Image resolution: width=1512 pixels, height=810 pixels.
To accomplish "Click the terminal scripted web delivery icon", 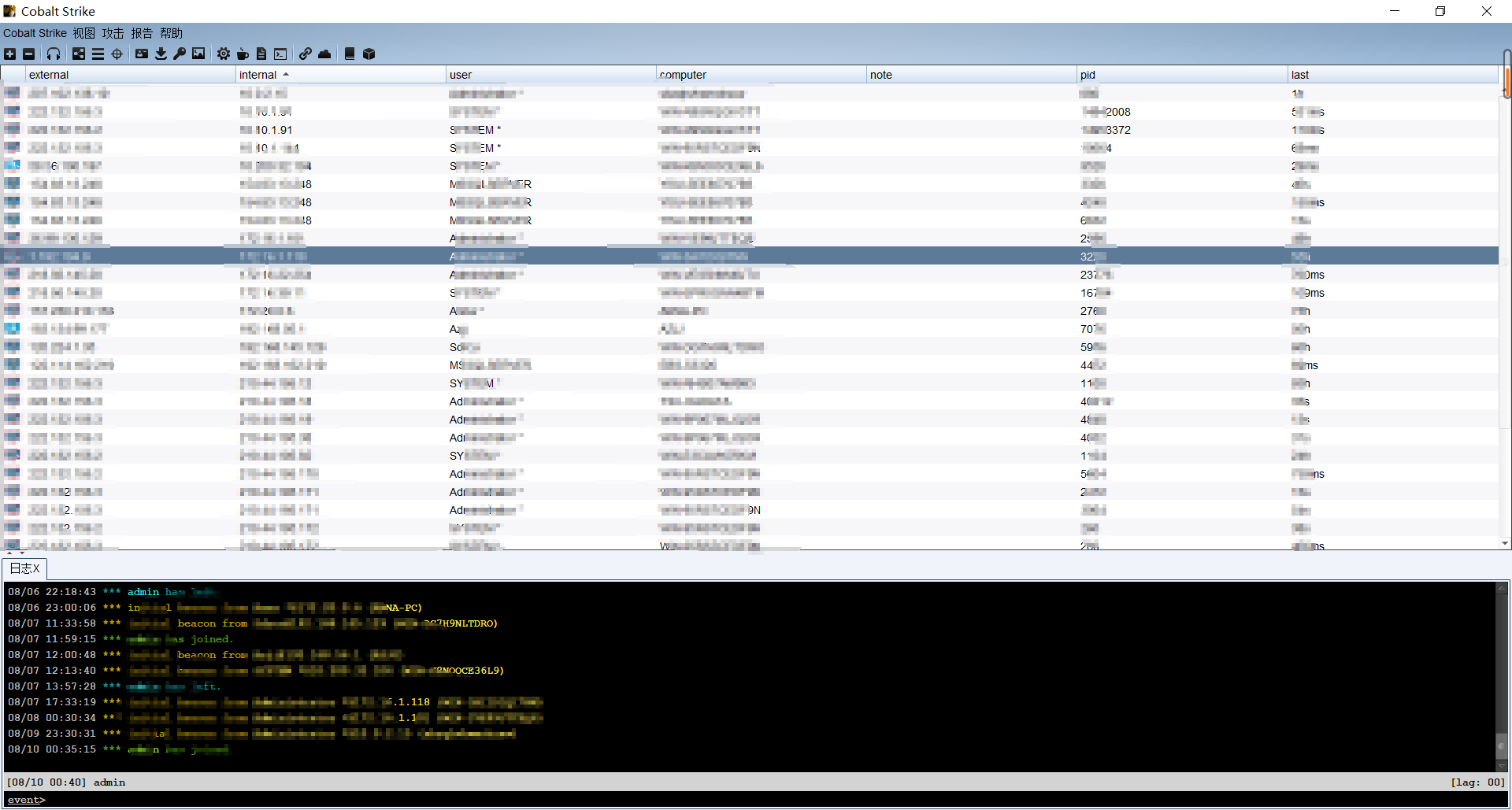I will [x=280, y=54].
